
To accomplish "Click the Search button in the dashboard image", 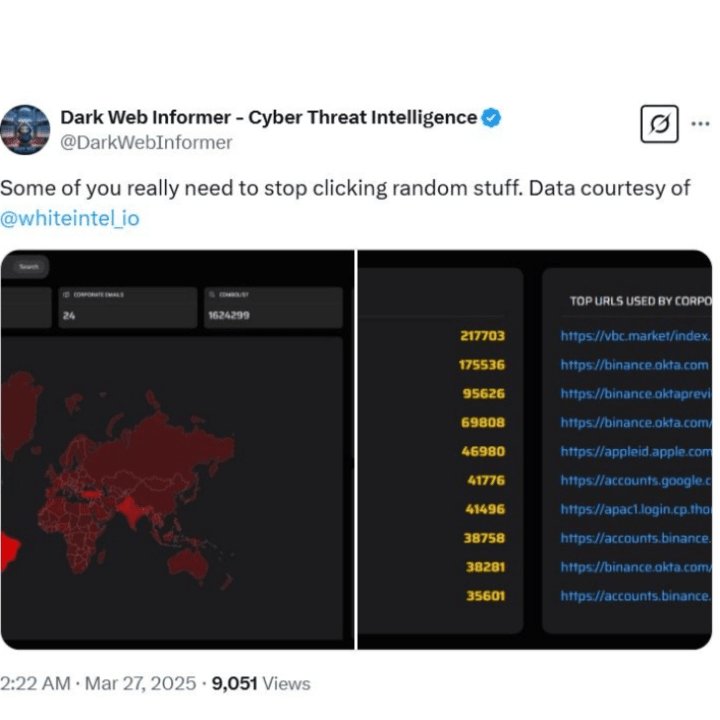I will pos(29,266).
